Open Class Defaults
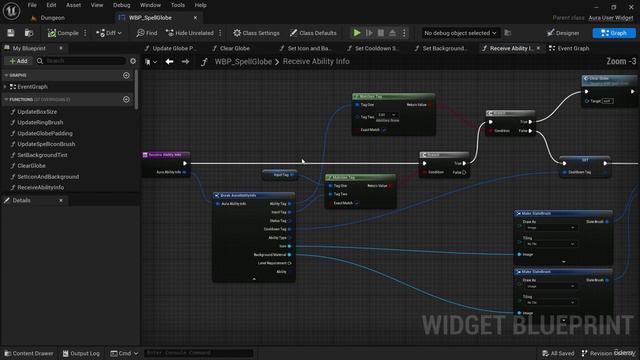This screenshot has width=640, height=360. click(313, 33)
